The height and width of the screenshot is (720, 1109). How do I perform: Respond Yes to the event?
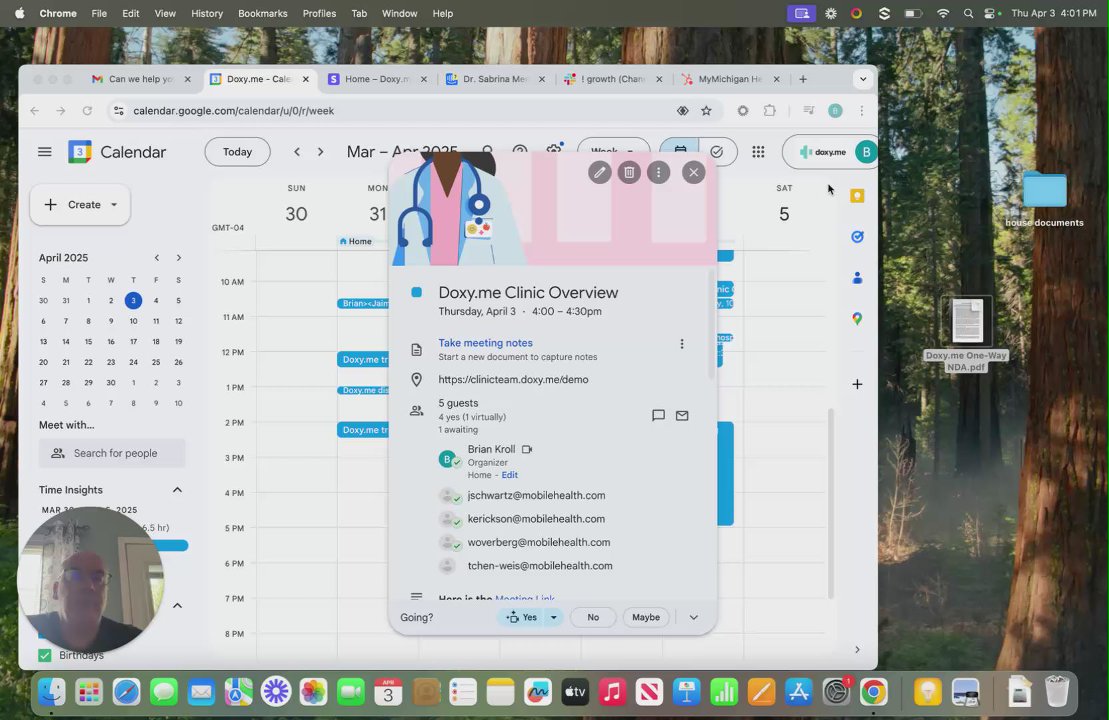click(522, 617)
